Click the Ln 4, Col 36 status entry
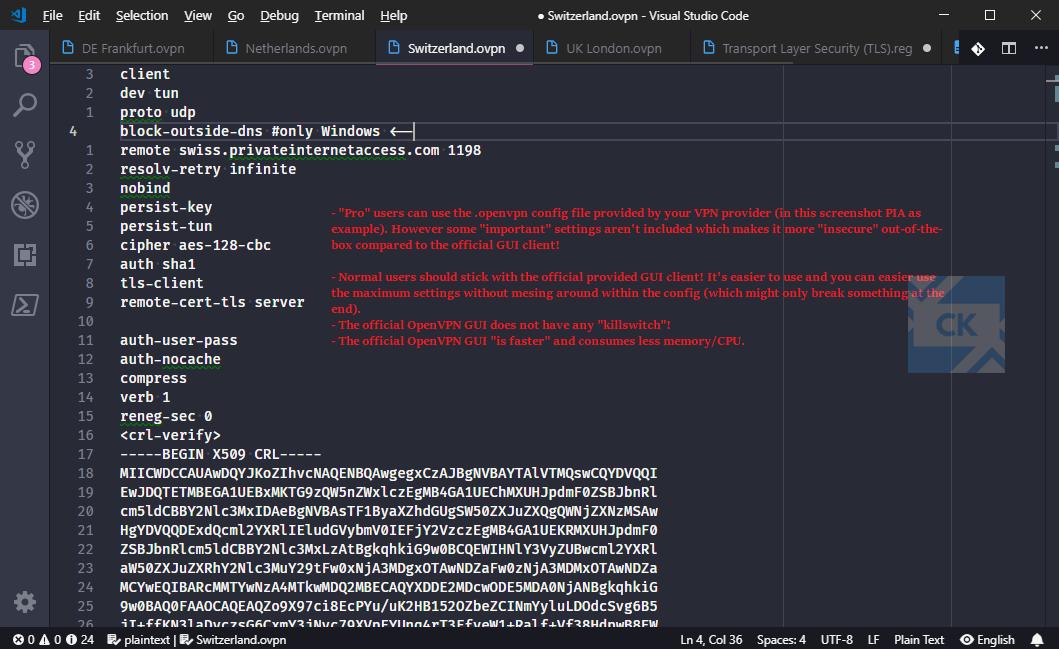Image resolution: width=1059 pixels, height=649 pixels. tap(711, 640)
